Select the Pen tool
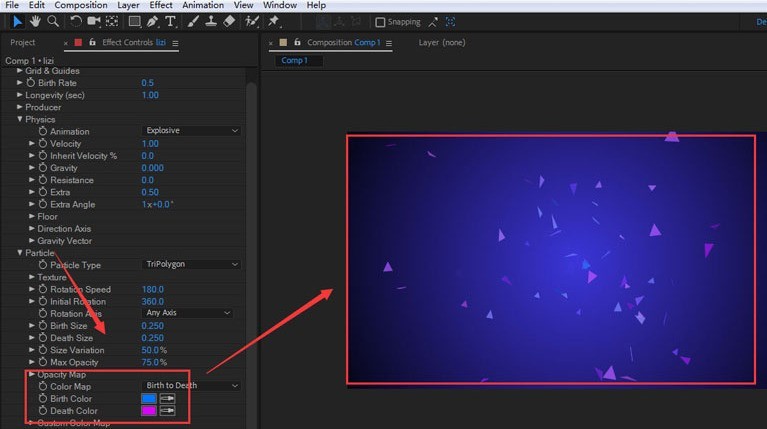 152,21
